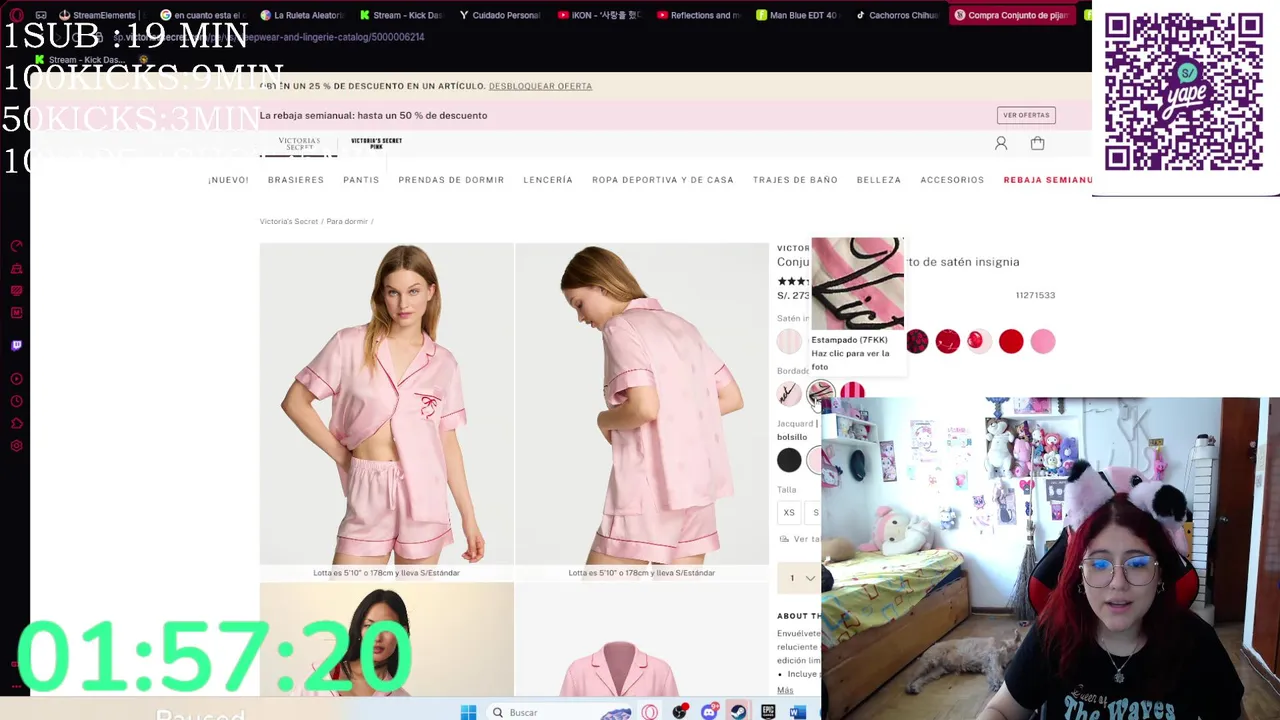Switch to Man Blue EDT 40 tab
Screen dimensions: 1280x720
pyautogui.click(x=797, y=15)
